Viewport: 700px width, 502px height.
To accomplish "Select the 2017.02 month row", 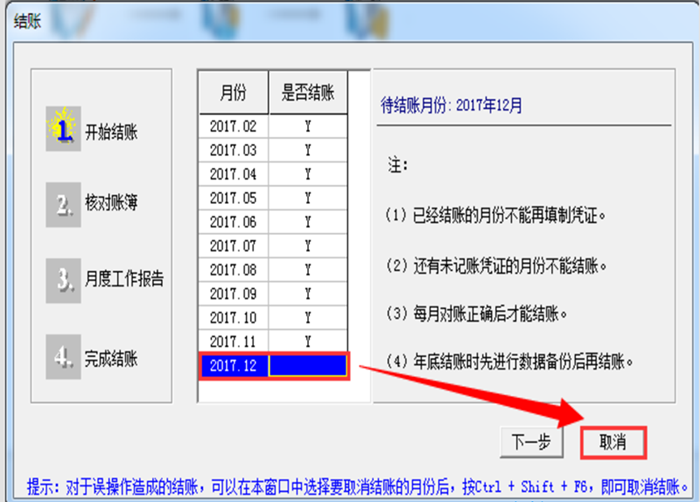I will click(273, 126).
